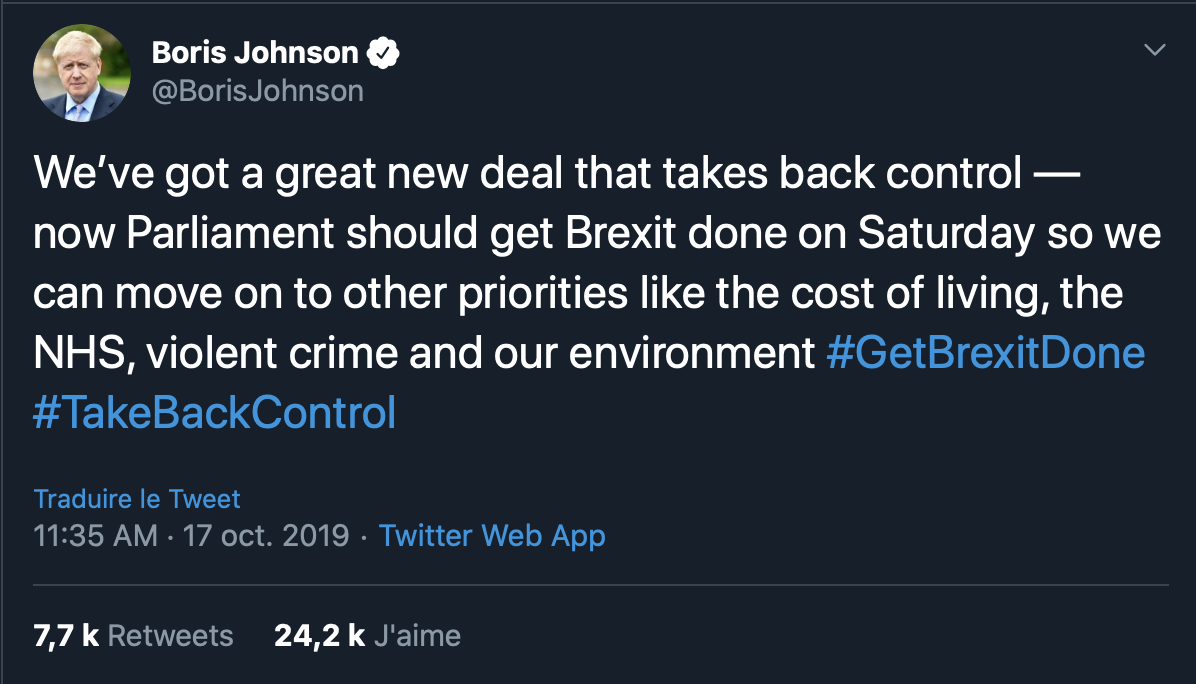Open the #GetBrexitDone hashtag

coord(985,354)
